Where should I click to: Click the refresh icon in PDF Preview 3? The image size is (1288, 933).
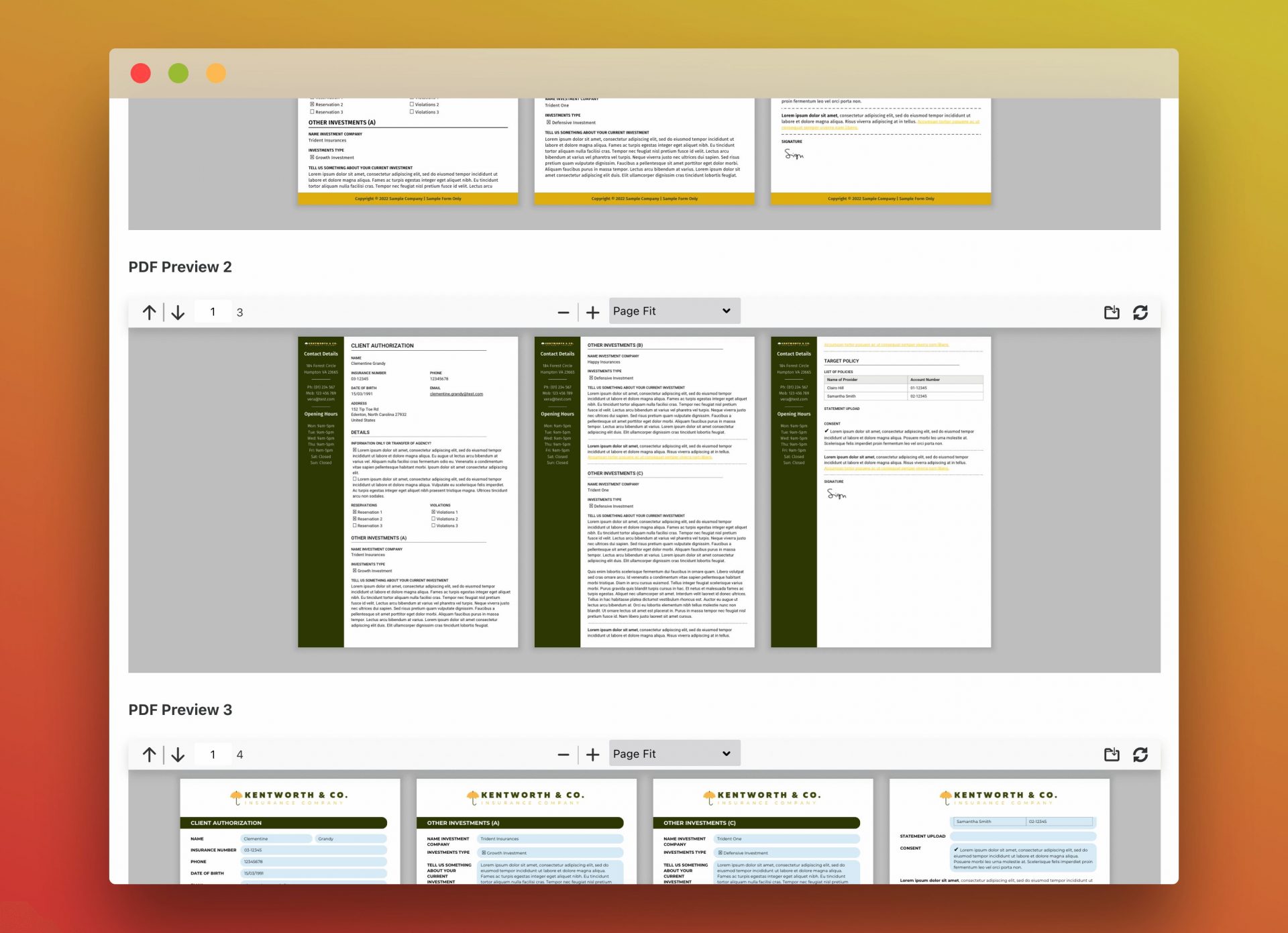[x=1140, y=755]
